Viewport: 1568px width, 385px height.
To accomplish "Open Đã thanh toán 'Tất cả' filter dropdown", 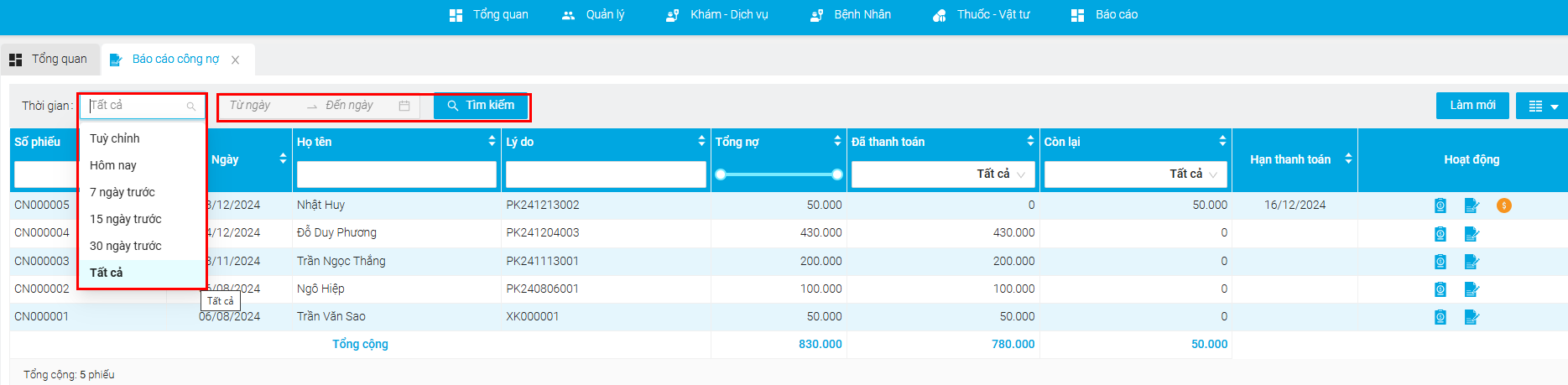I will click(943, 174).
